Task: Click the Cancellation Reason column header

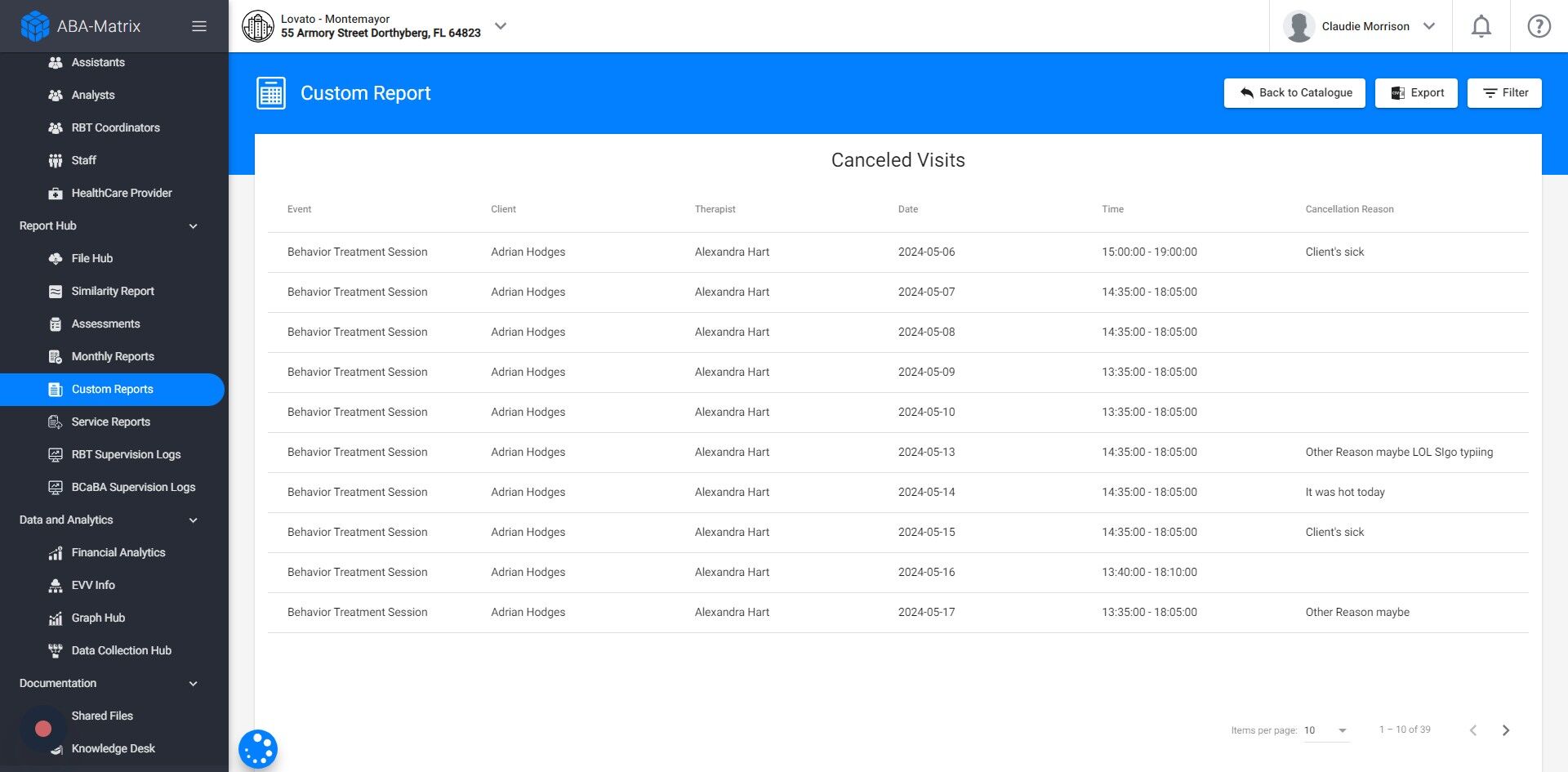Action: tap(1349, 209)
